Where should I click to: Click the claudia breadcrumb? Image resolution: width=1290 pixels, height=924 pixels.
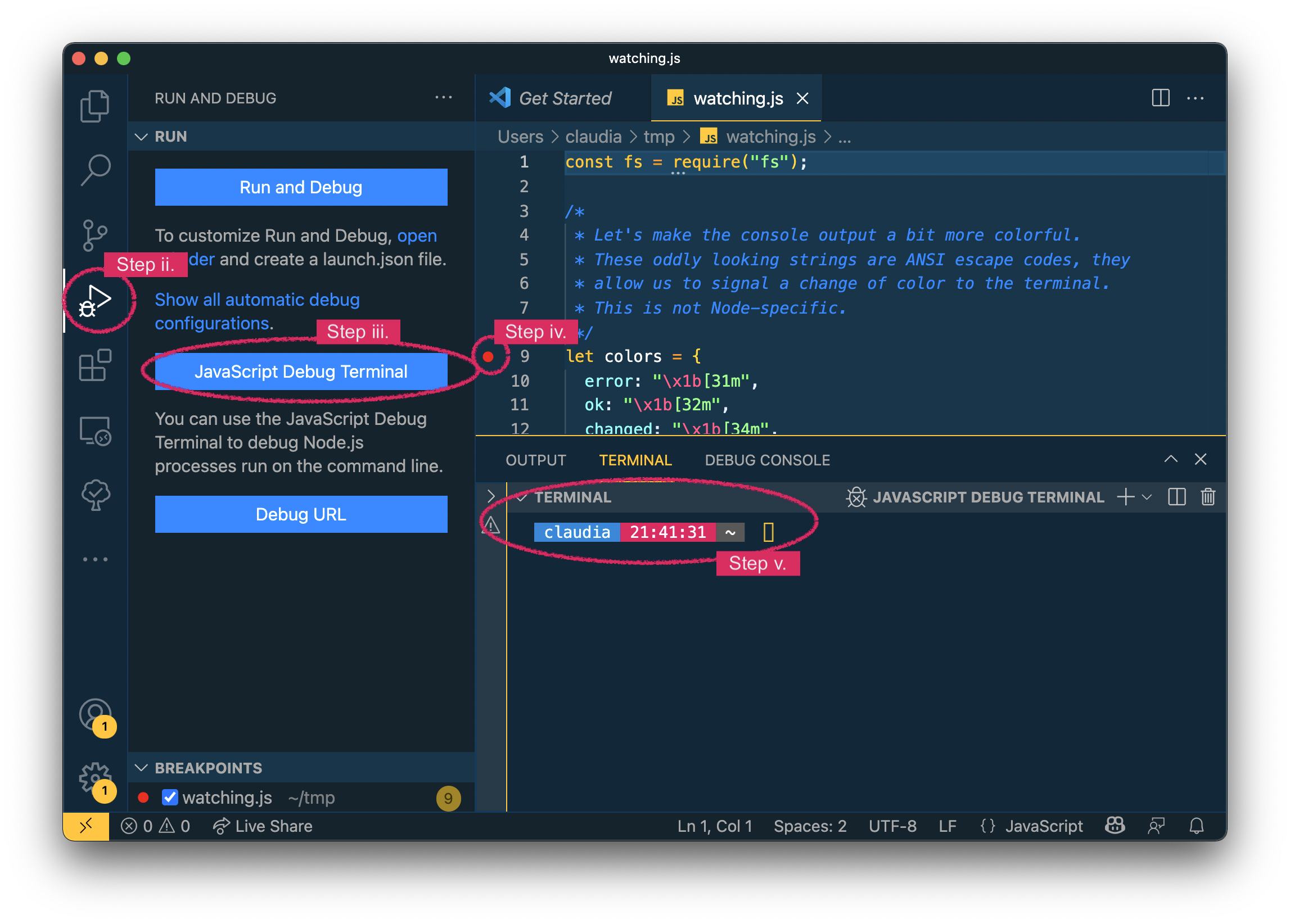593,137
